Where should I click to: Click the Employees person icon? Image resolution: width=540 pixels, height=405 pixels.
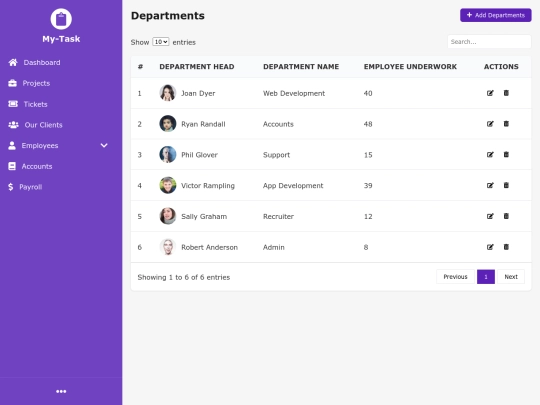pyautogui.click(x=12, y=145)
